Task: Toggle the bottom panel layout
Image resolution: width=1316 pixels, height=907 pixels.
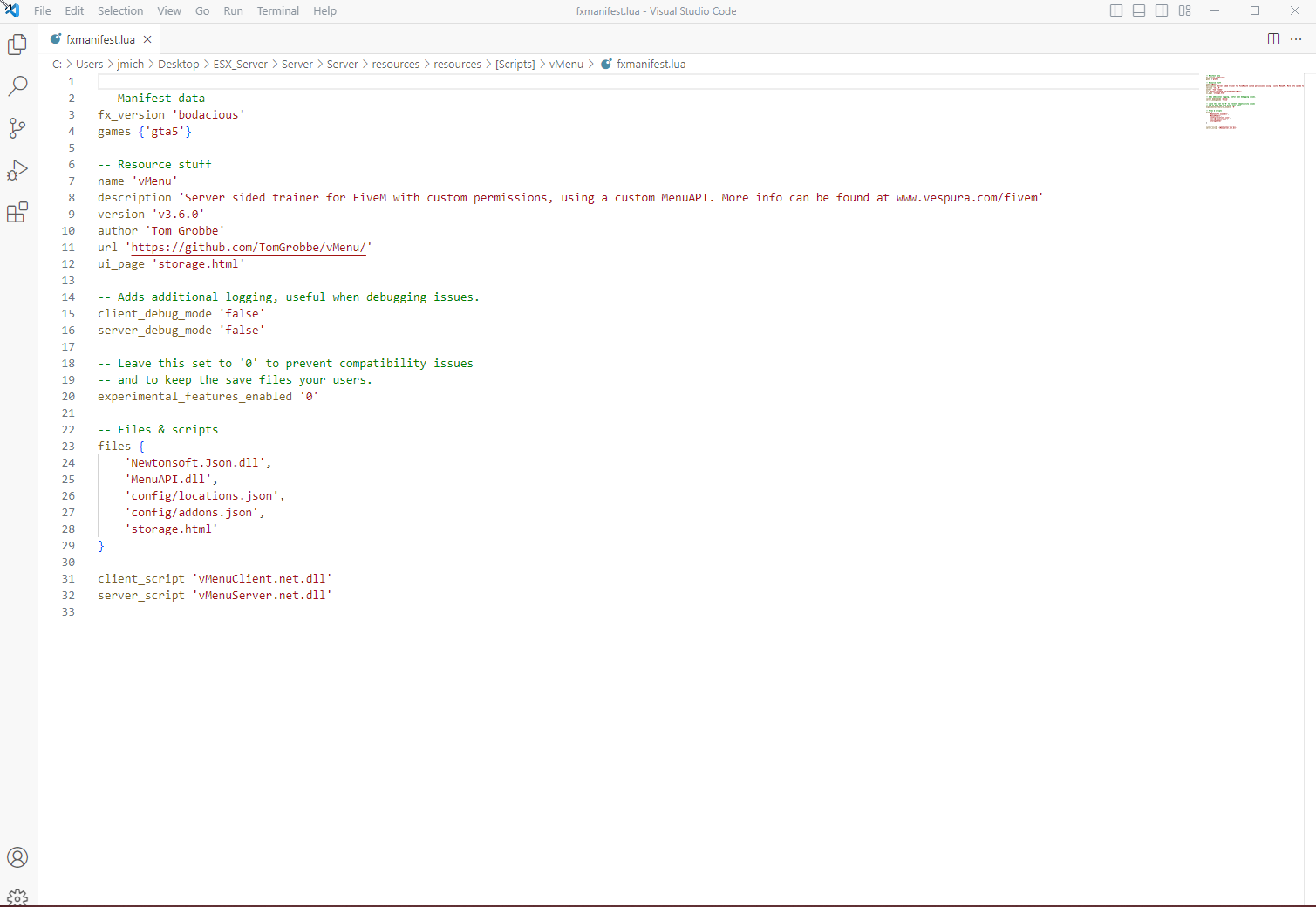Action: [x=1139, y=10]
